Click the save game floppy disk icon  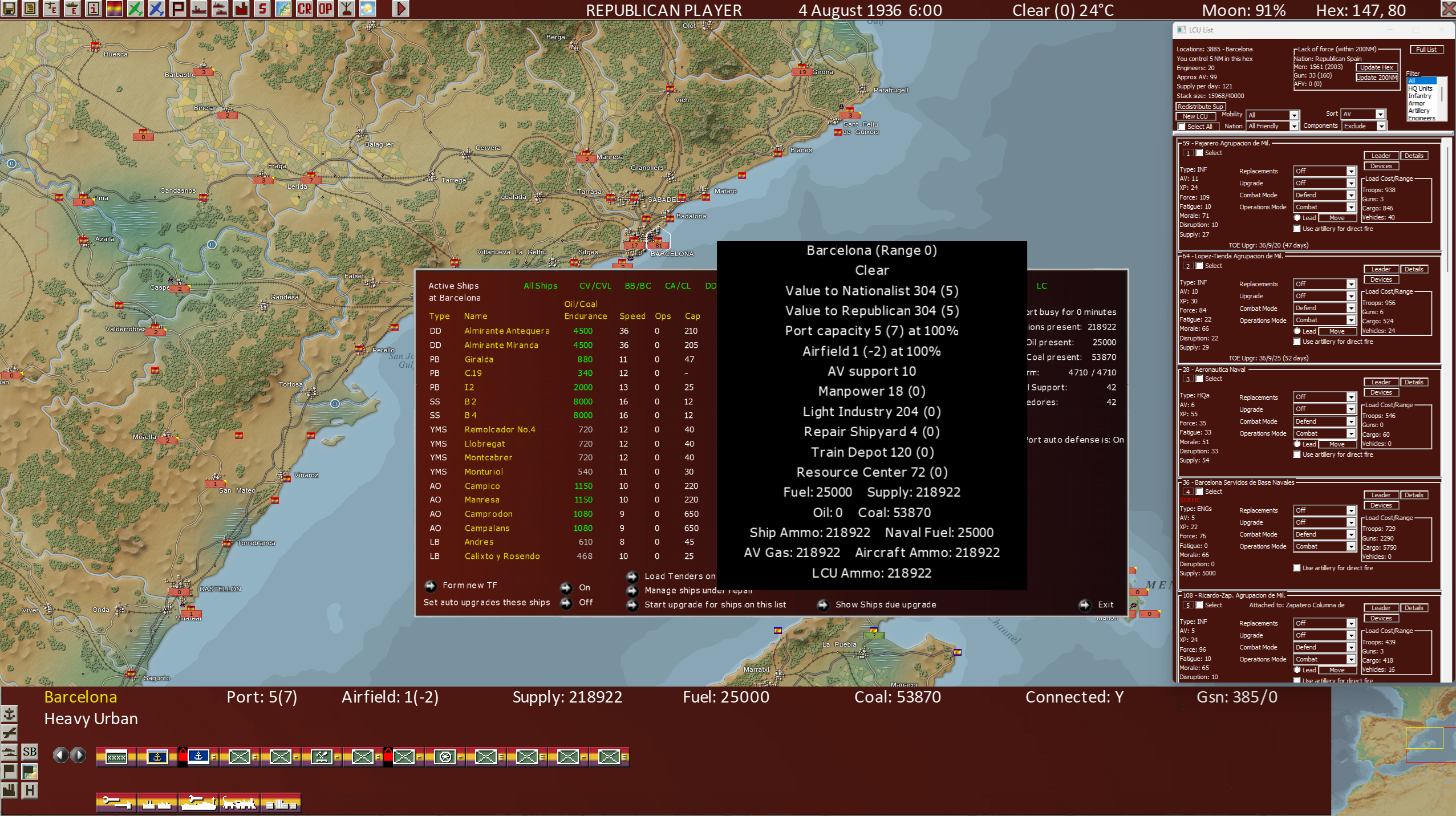click(9, 9)
